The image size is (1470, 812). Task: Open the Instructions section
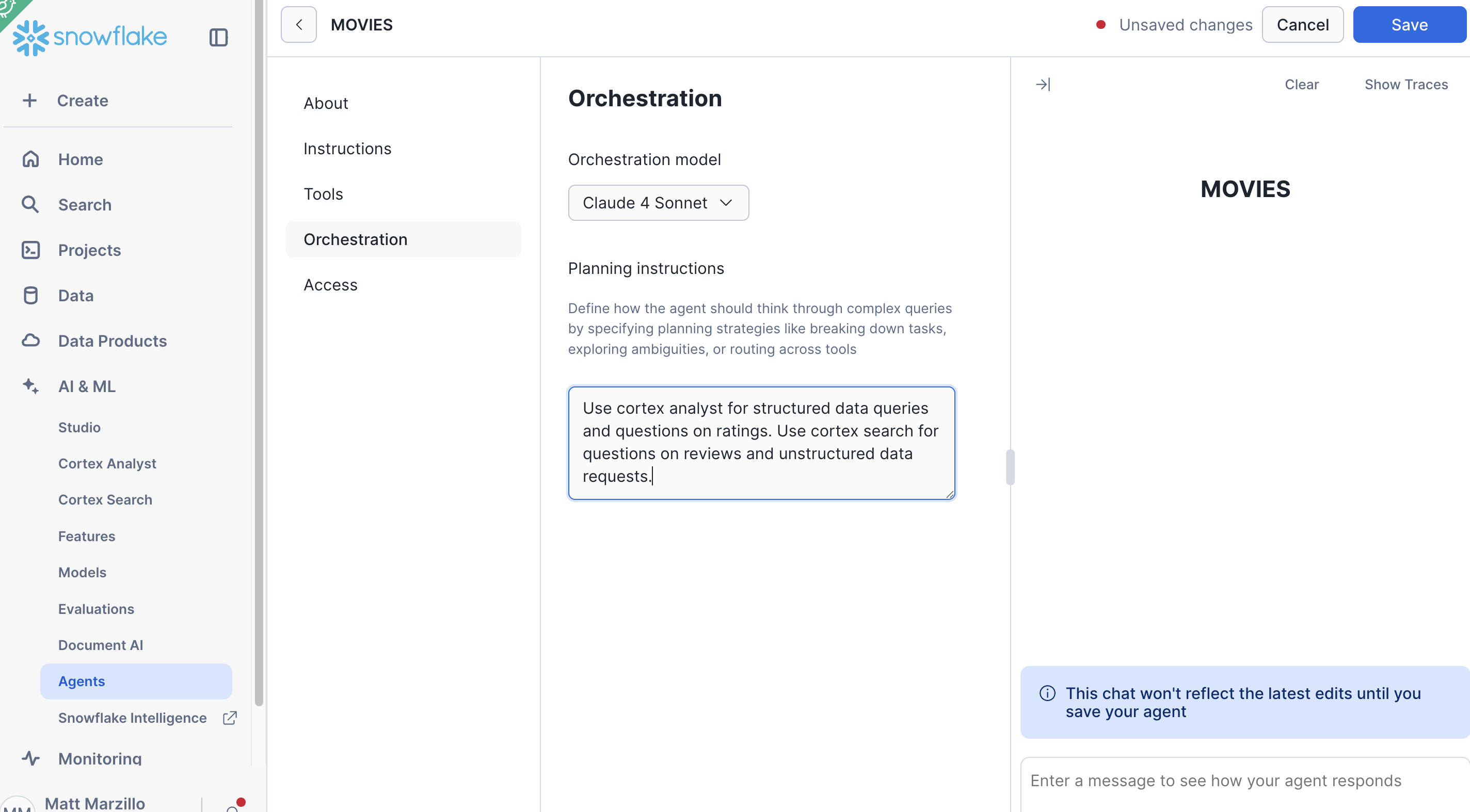[347, 148]
